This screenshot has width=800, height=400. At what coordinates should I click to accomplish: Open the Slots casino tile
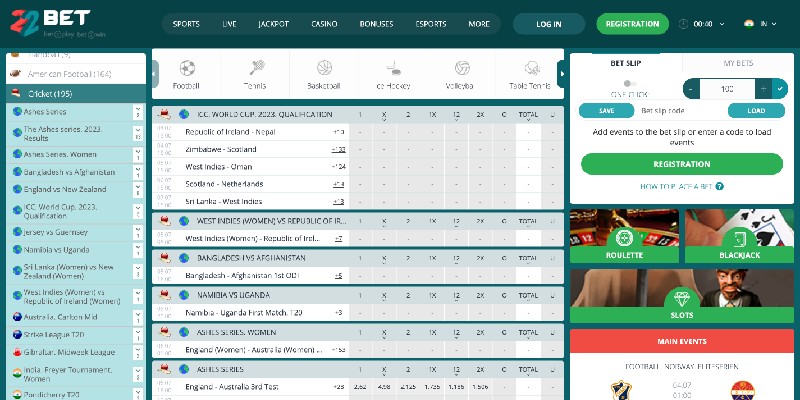pos(682,296)
